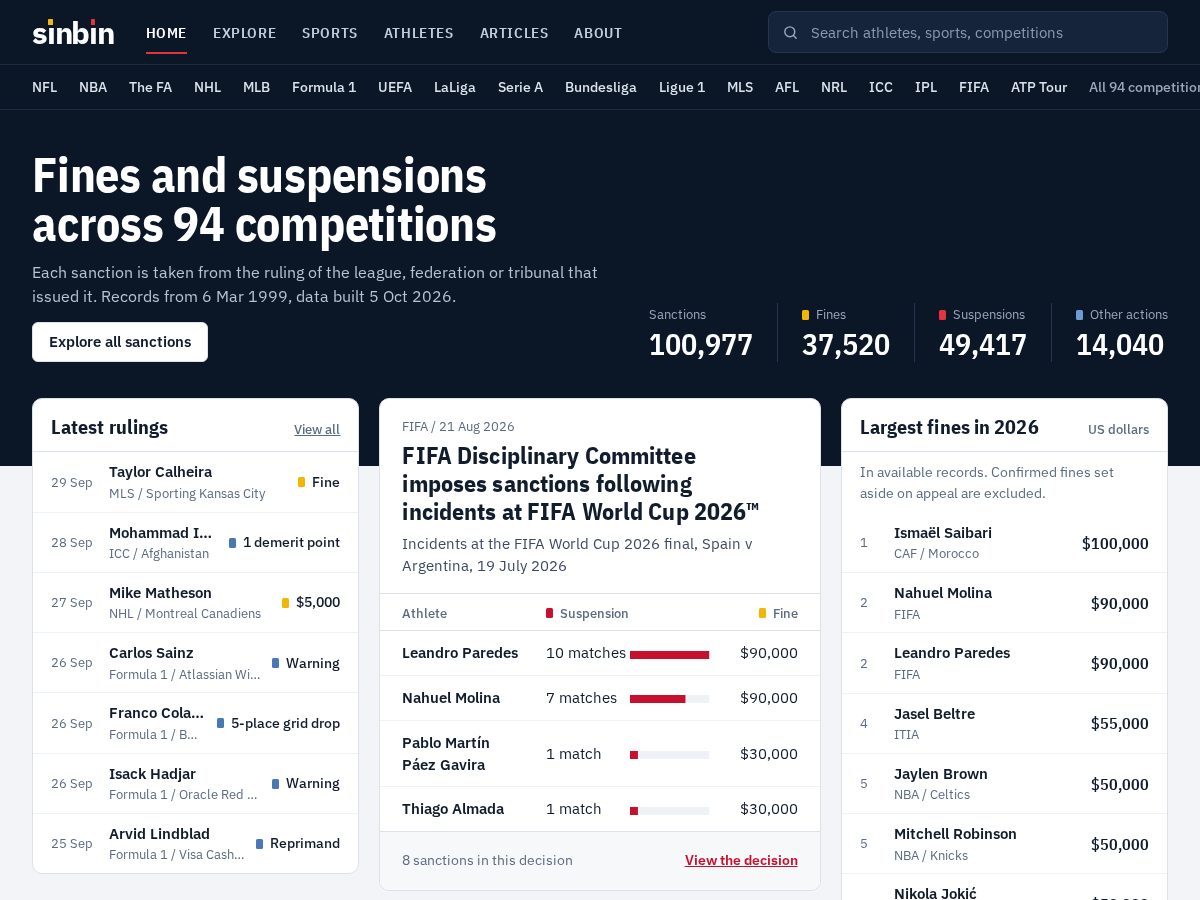1200x900 pixels.
Task: Open the Athletes nav item
Action: 419,33
